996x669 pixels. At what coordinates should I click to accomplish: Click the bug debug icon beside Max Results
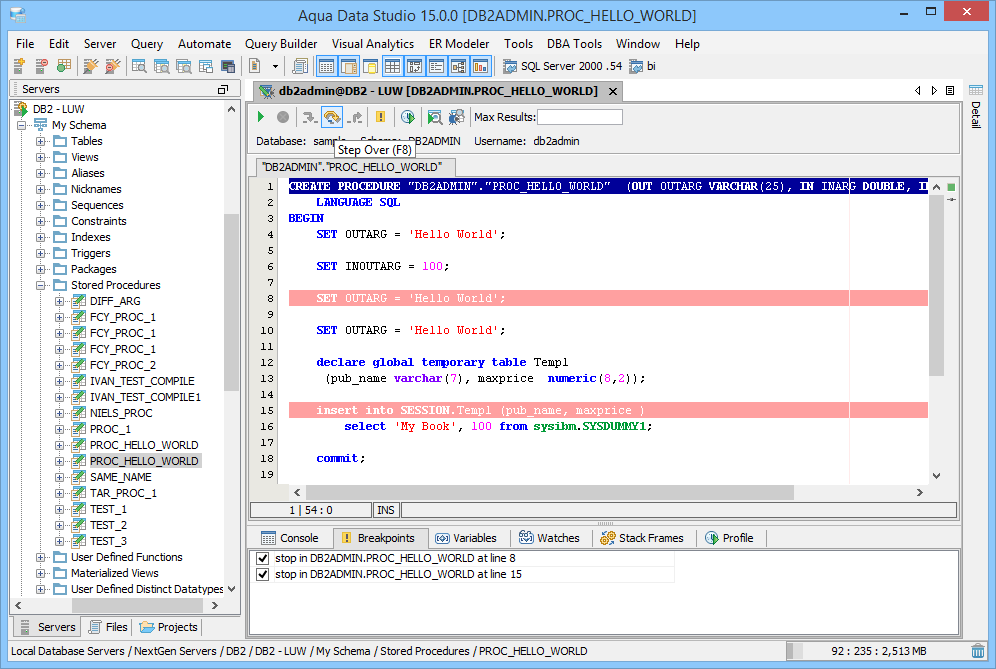[x=457, y=117]
